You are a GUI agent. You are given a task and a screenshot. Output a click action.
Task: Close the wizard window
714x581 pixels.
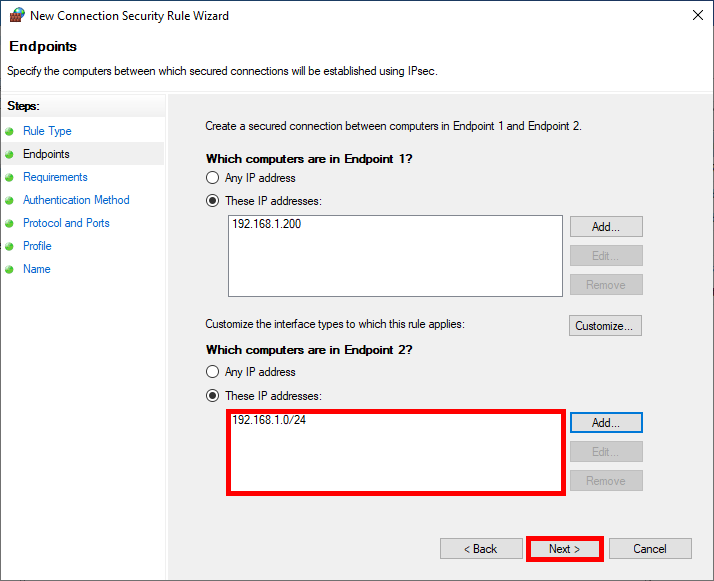coord(698,15)
